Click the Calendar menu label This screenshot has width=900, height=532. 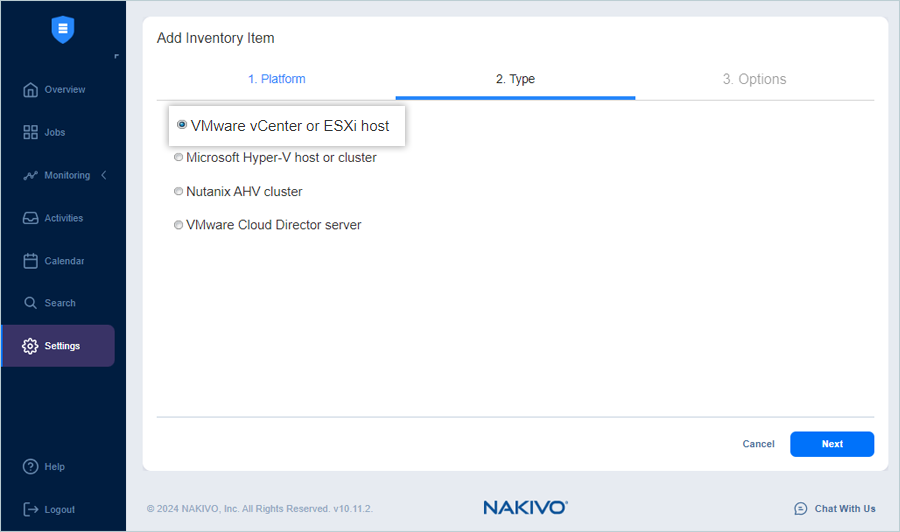pos(64,261)
